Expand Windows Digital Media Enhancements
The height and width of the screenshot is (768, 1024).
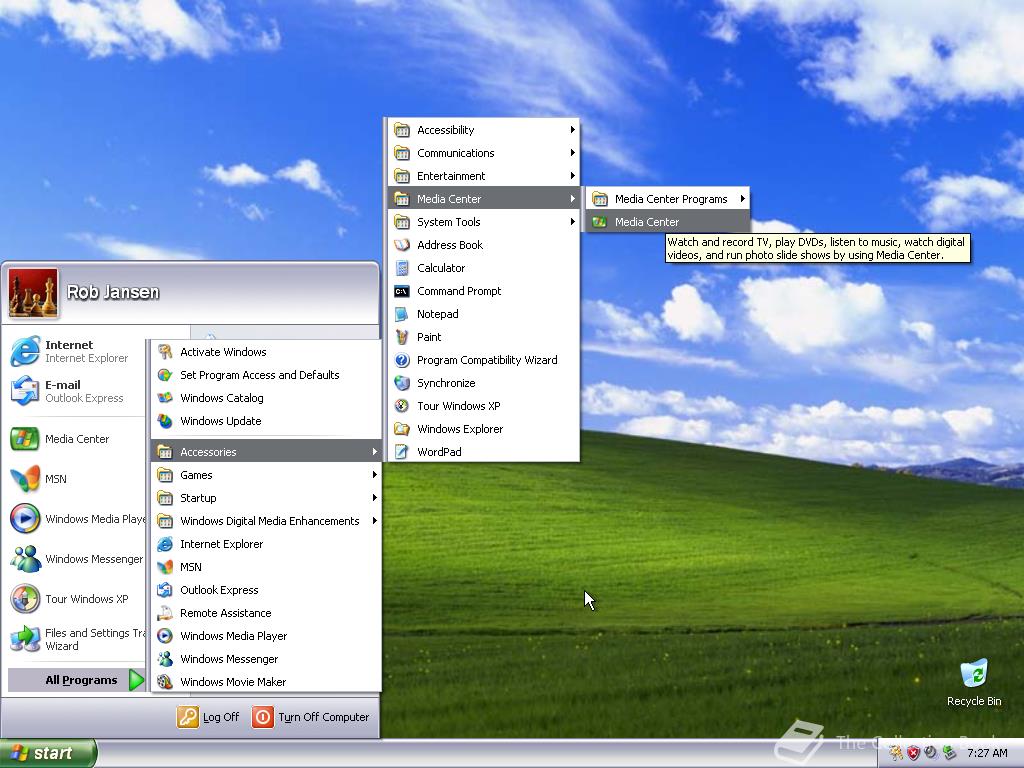(266, 521)
